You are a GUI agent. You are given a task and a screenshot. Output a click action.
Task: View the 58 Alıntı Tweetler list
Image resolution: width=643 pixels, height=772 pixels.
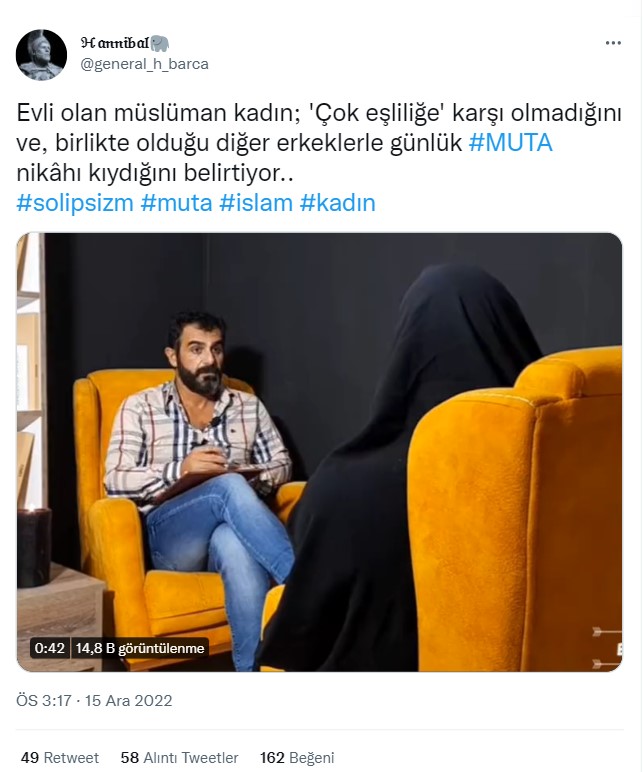coord(179,757)
